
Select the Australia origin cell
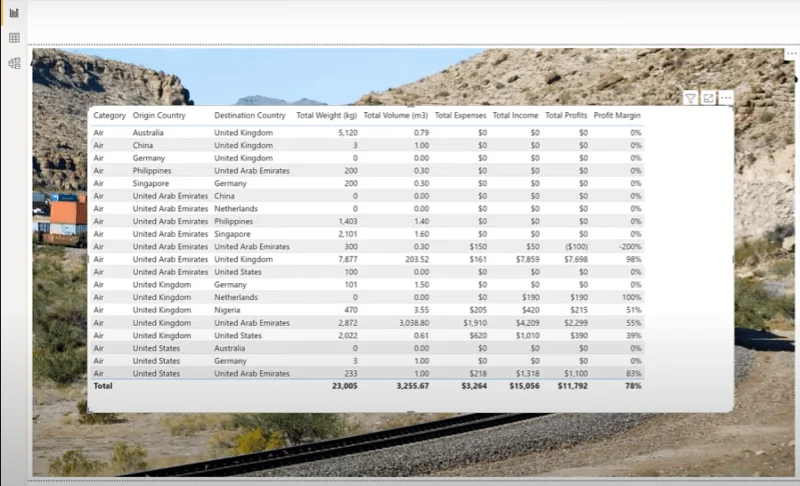(x=148, y=133)
